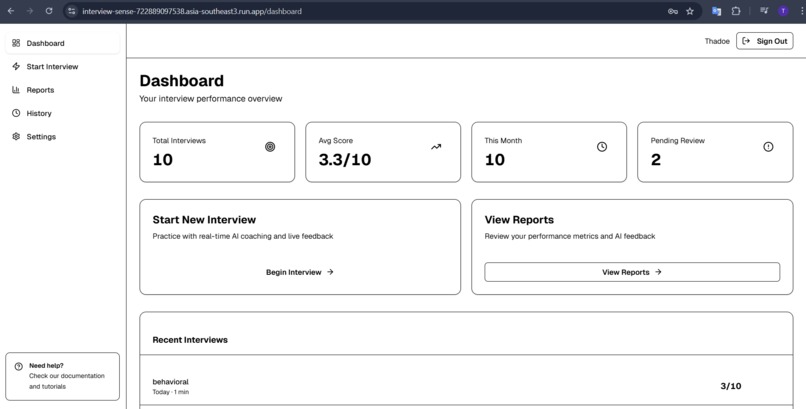Click the Total Interviews target icon
This screenshot has height=409, width=806.
(270, 147)
